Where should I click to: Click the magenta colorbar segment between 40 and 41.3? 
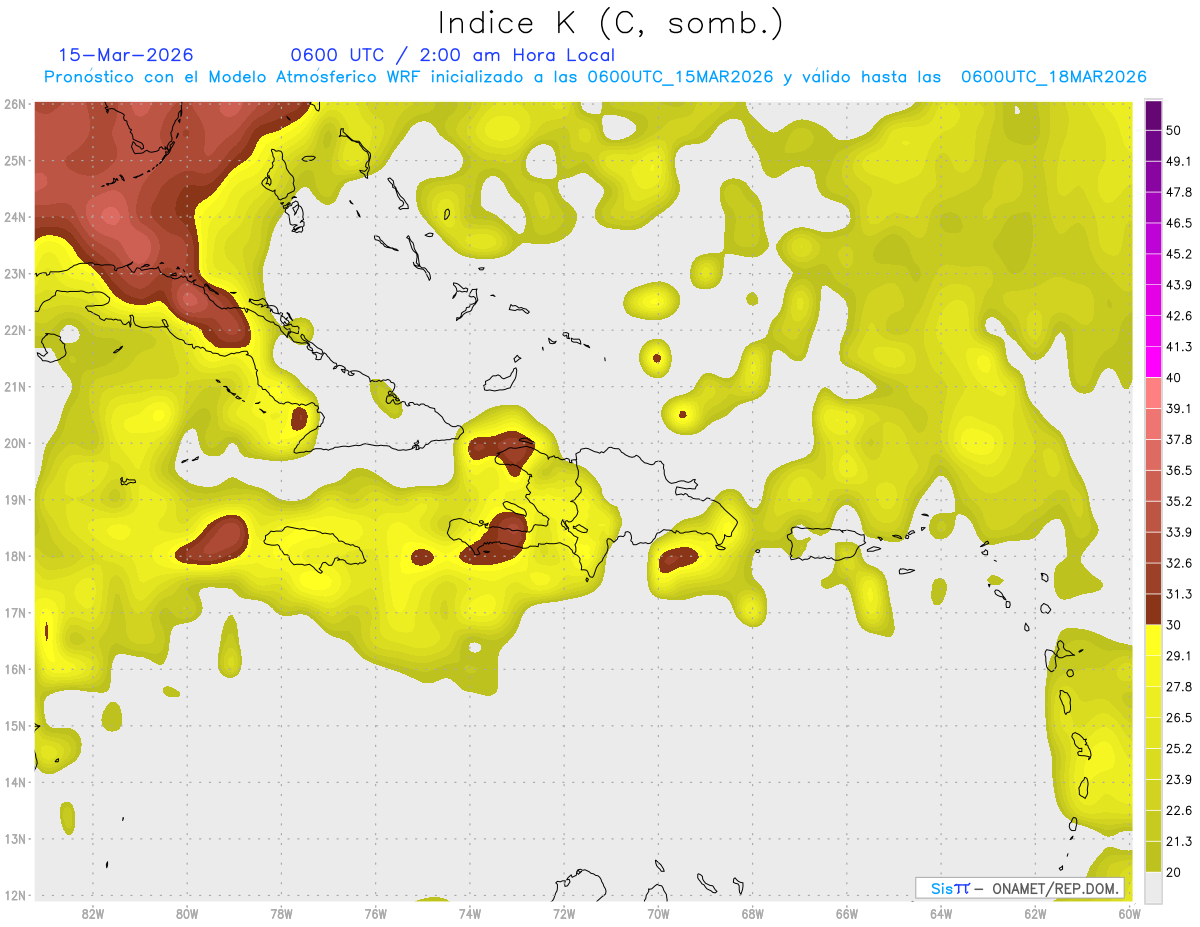[1153, 362]
